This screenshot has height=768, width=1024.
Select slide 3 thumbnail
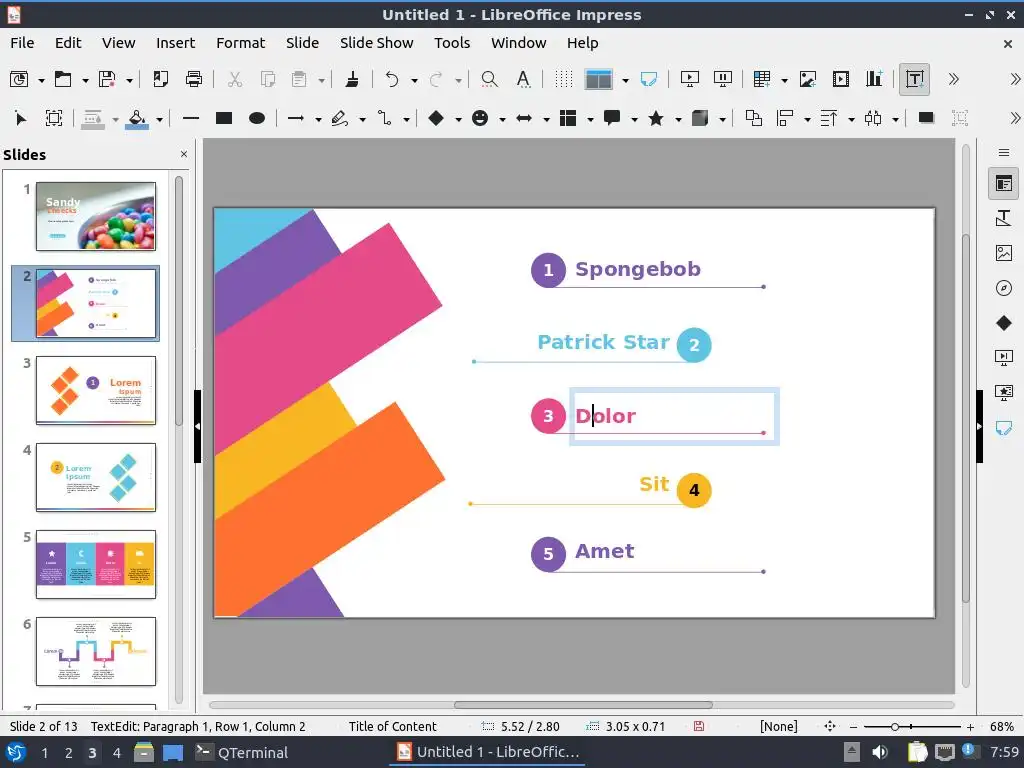coord(95,390)
